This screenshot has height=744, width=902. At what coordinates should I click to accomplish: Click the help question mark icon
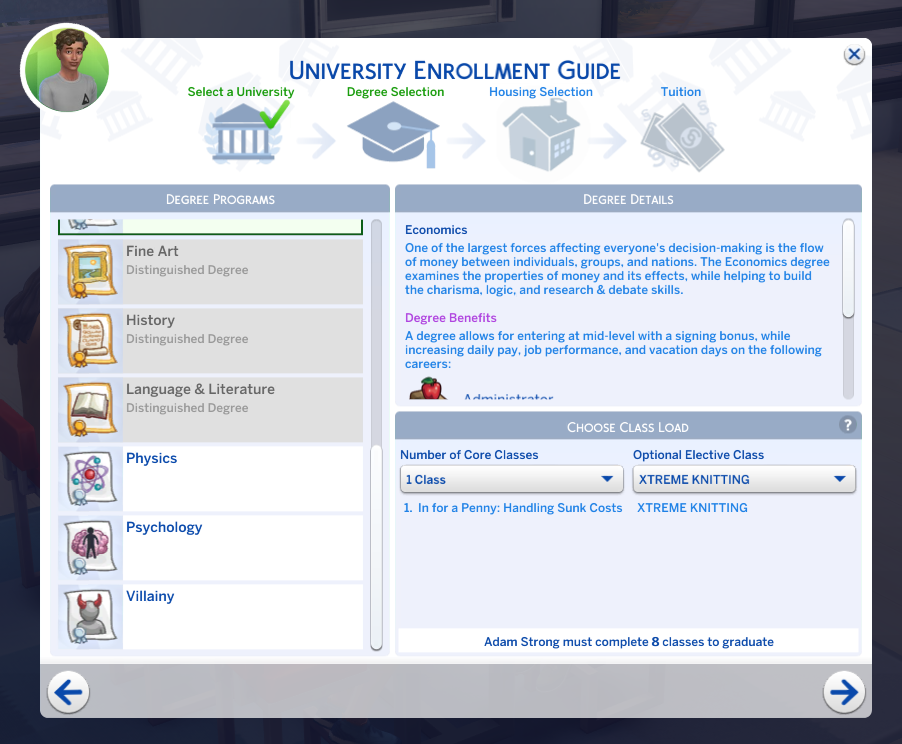[x=847, y=425]
